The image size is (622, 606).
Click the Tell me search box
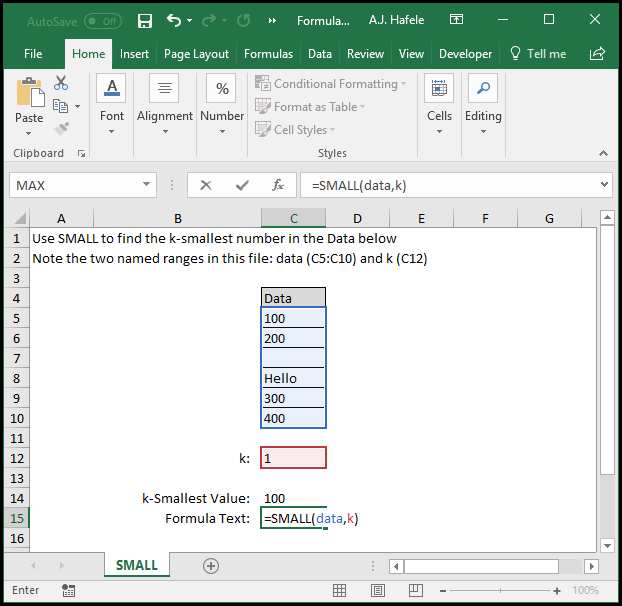tap(538, 54)
